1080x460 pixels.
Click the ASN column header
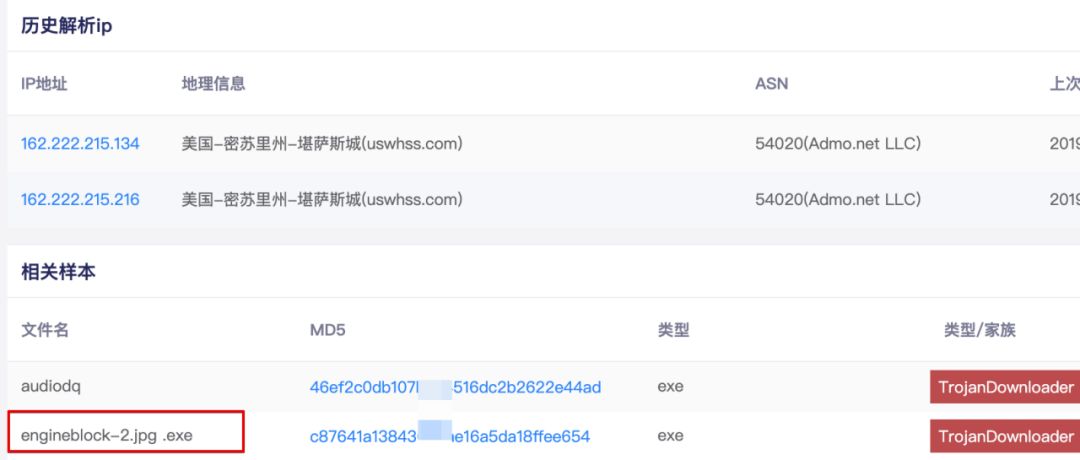click(x=771, y=84)
